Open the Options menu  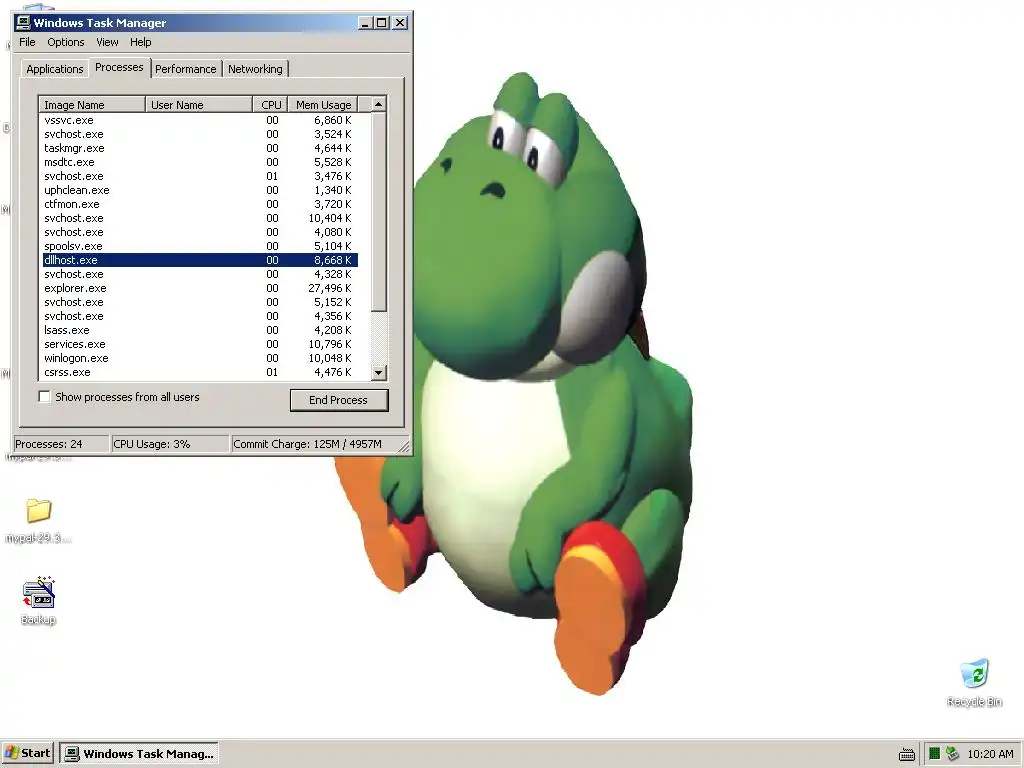click(65, 42)
